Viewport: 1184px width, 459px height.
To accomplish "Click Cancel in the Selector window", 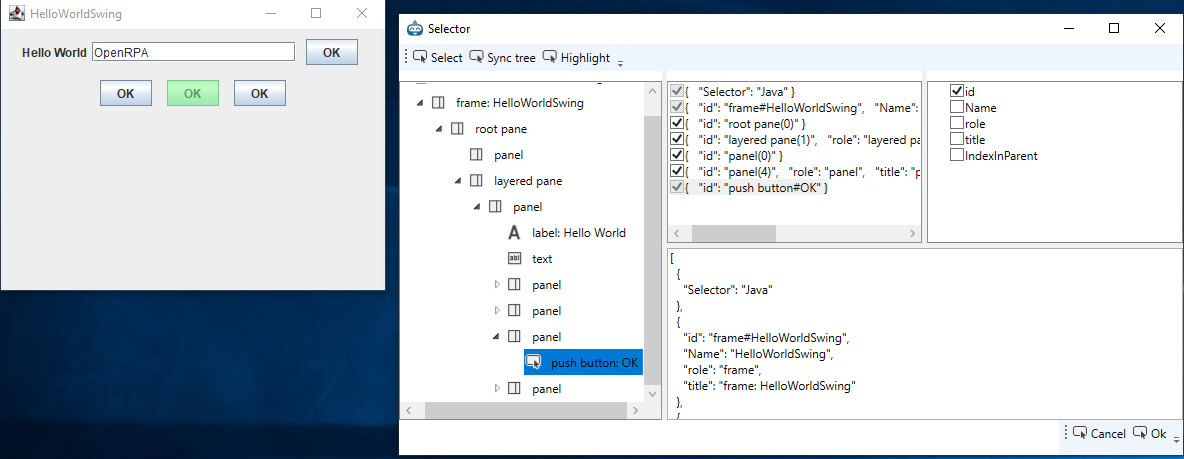I will [x=1099, y=433].
